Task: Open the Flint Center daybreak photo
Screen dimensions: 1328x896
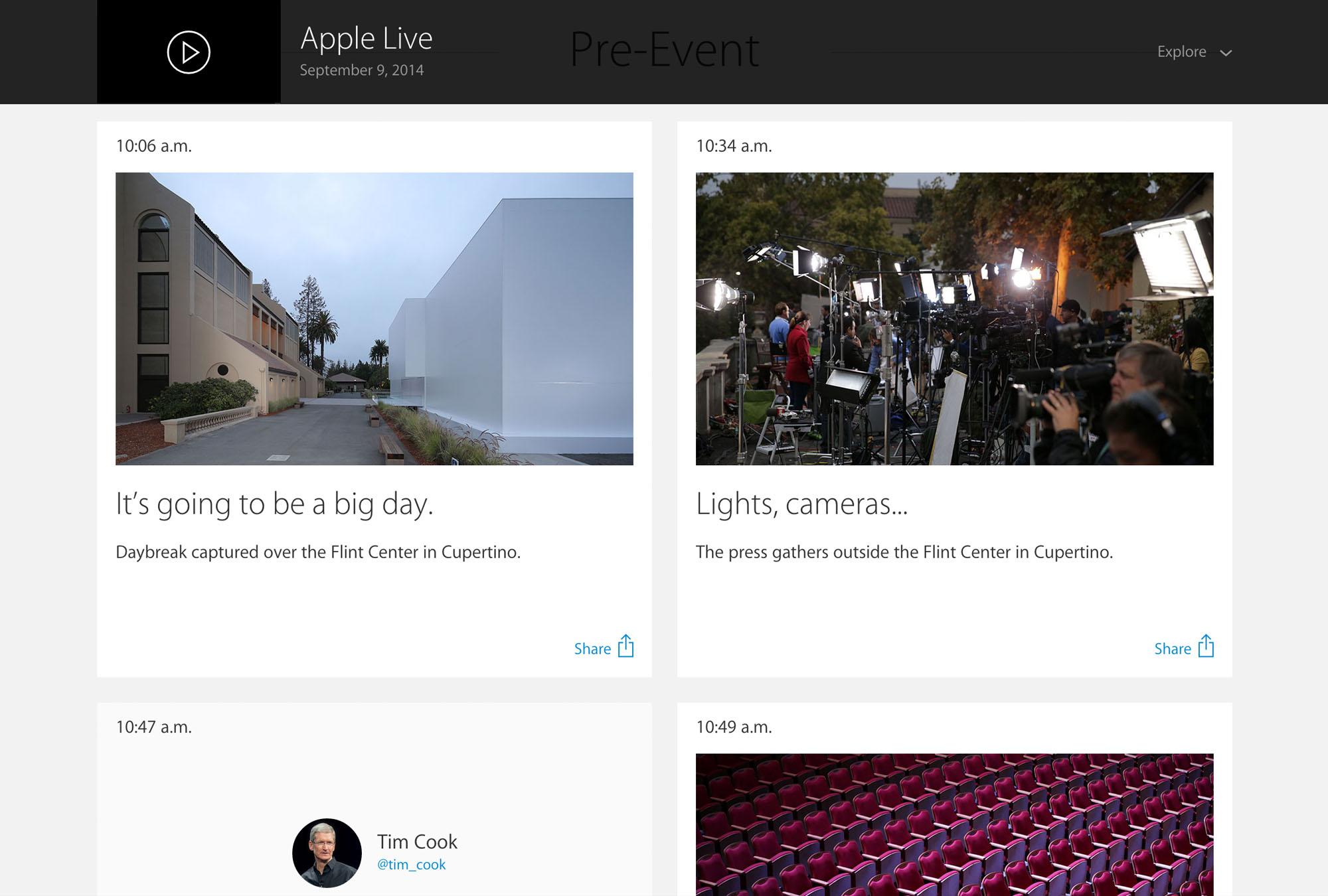Action: [374, 319]
